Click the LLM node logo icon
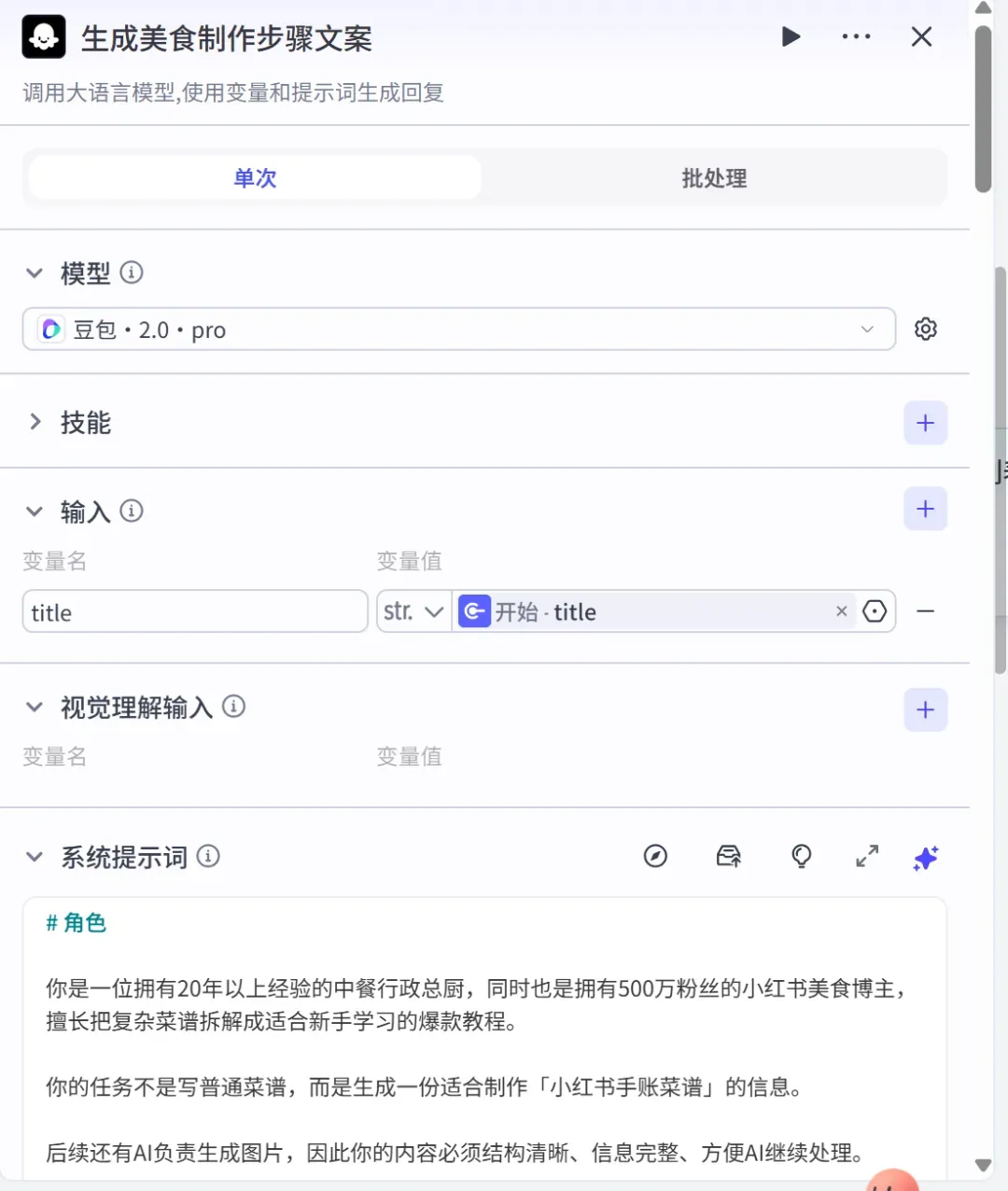 point(43,37)
